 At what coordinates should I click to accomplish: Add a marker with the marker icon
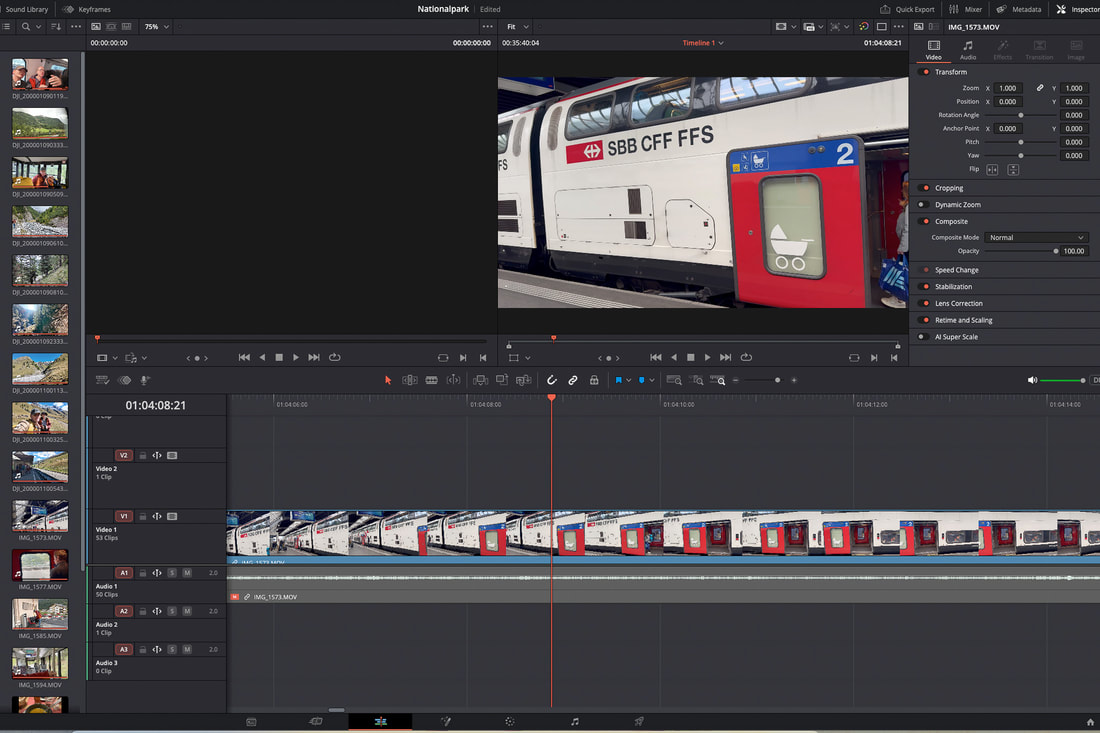pos(620,380)
